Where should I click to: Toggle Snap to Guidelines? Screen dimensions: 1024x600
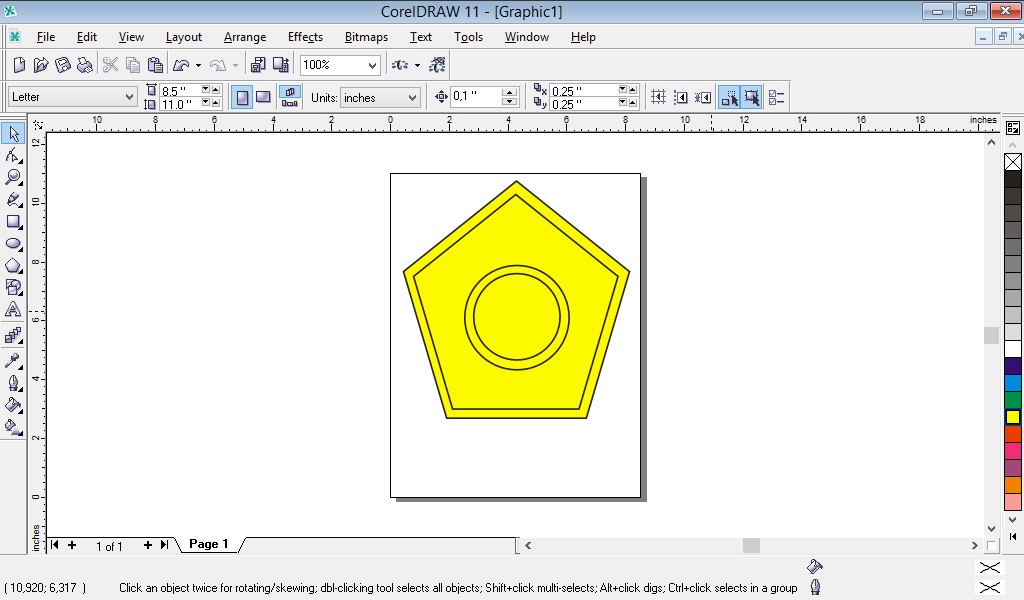coord(680,97)
